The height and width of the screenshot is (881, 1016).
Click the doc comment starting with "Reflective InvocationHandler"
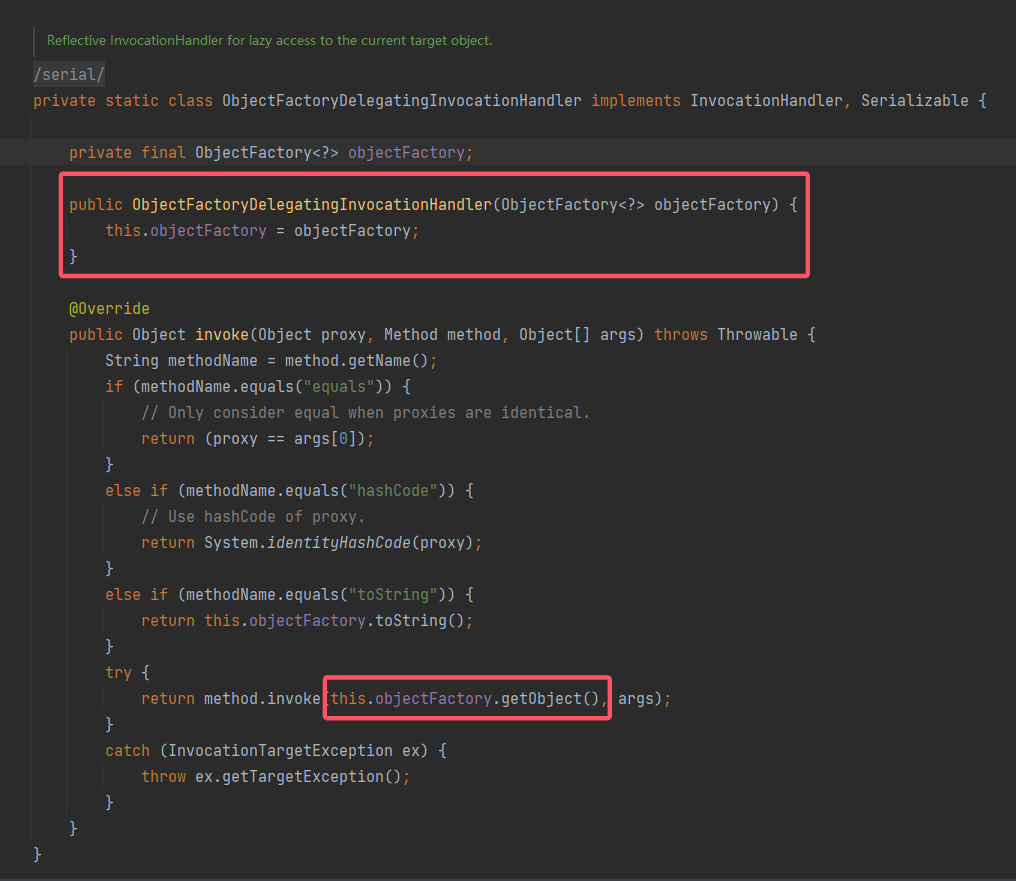click(270, 40)
